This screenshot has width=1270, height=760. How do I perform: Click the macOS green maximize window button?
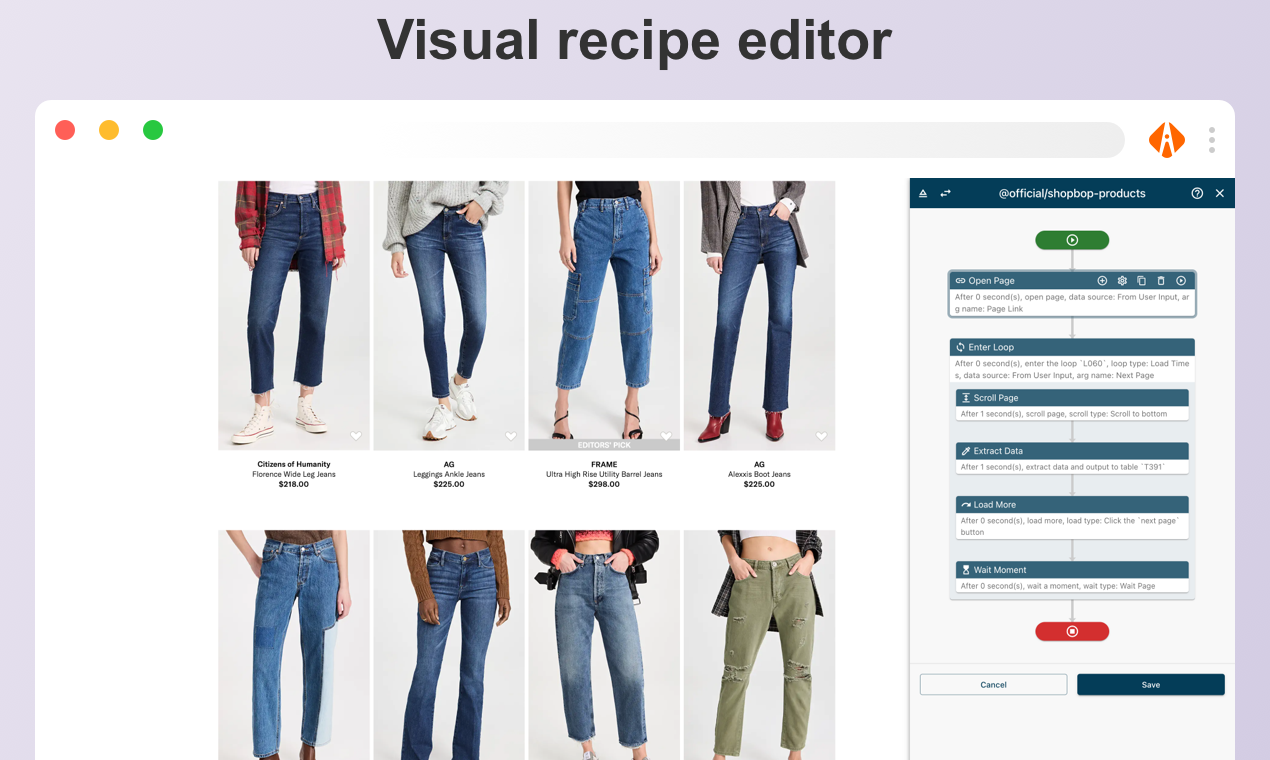click(x=153, y=130)
